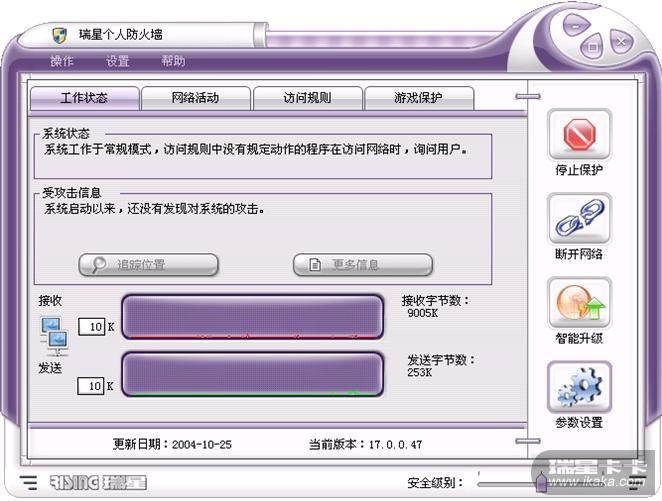
Task: Switch to the 访问规则 tab
Action: pyautogui.click(x=307, y=98)
